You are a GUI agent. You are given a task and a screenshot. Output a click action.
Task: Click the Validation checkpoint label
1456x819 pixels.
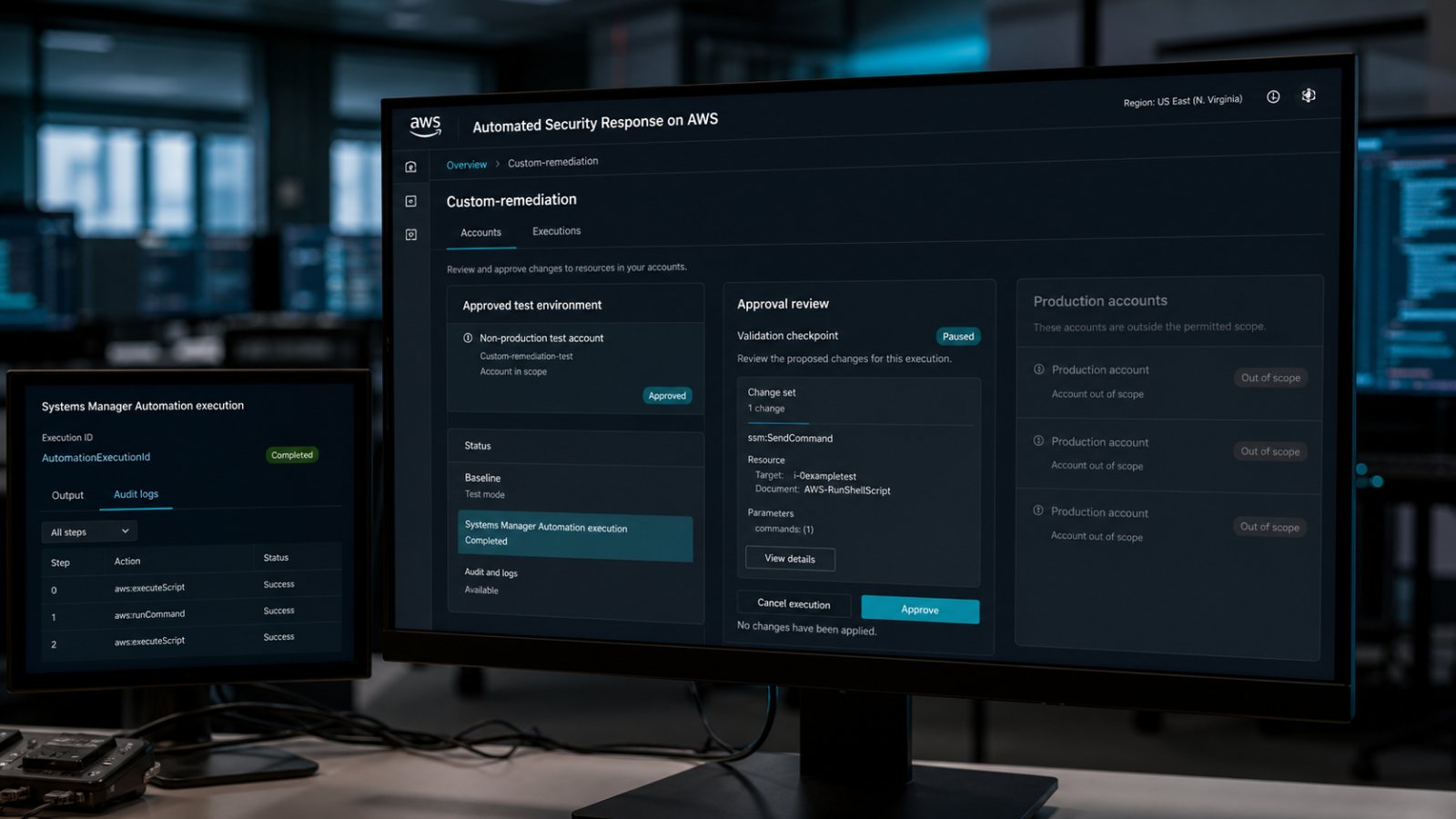[787, 336]
